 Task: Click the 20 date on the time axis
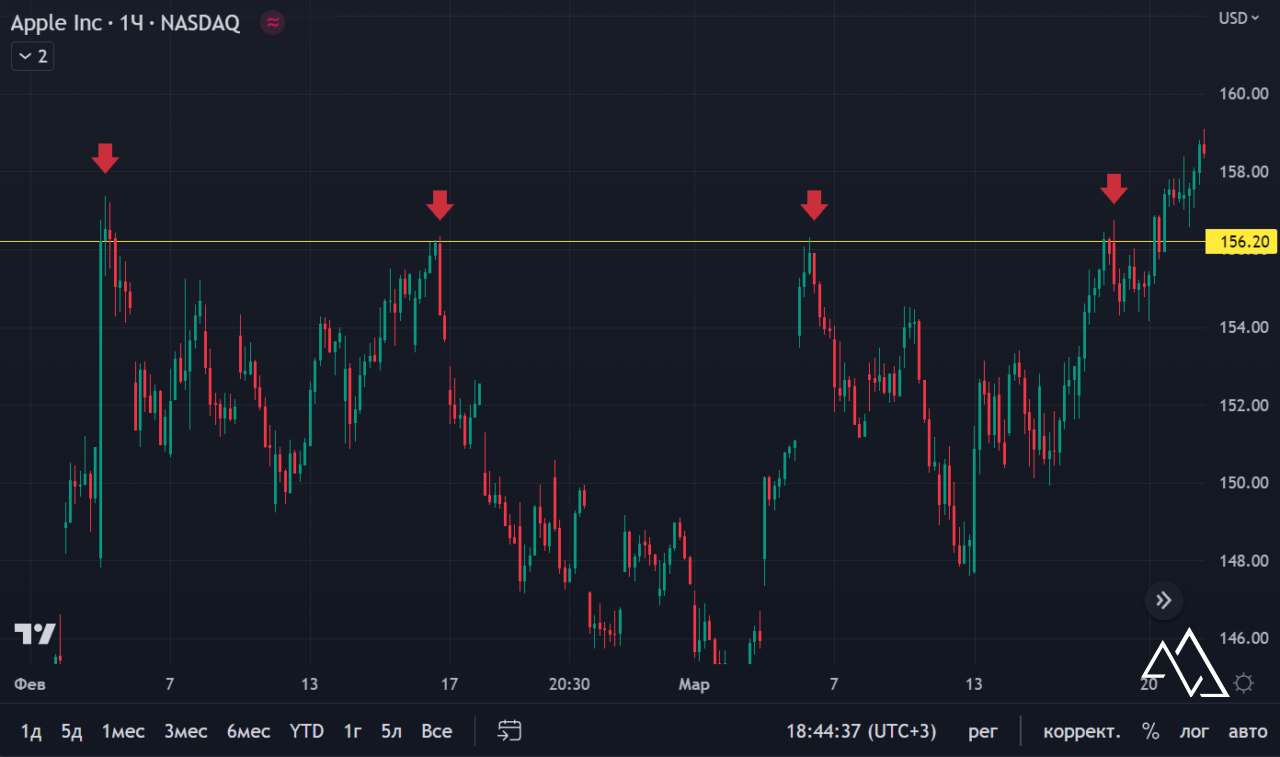click(x=1149, y=684)
